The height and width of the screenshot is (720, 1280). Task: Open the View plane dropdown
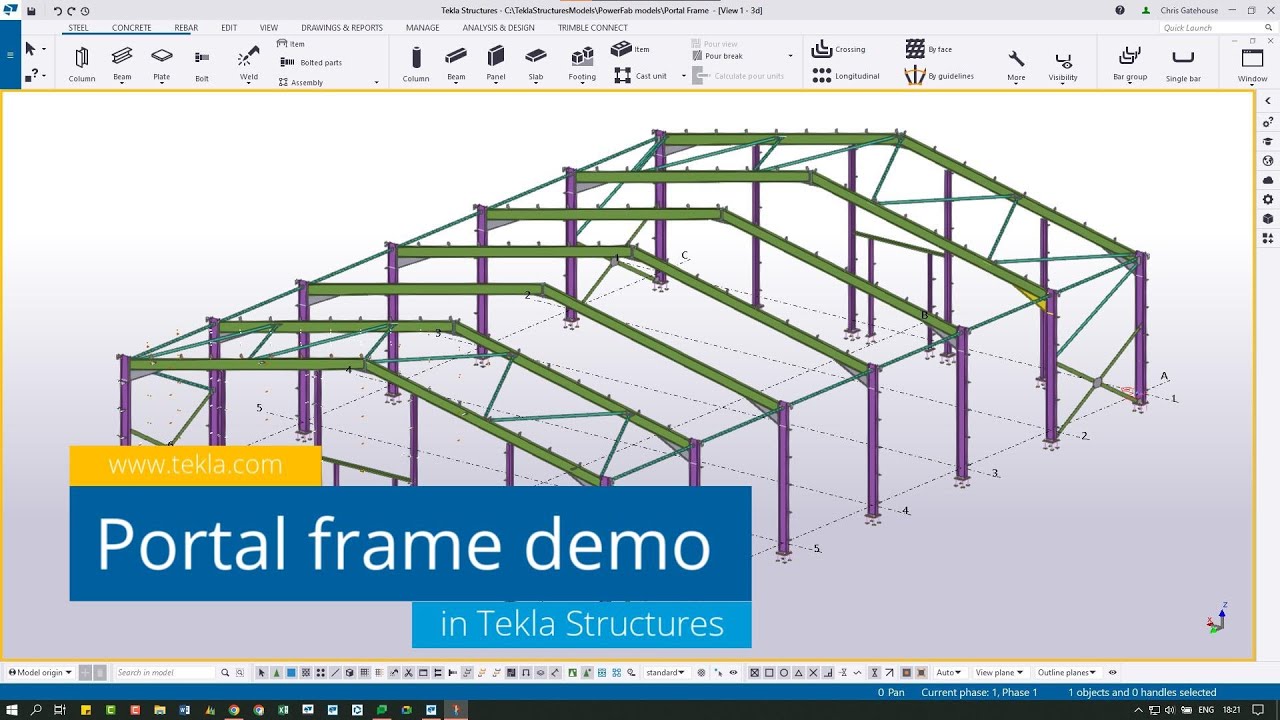(x=999, y=673)
